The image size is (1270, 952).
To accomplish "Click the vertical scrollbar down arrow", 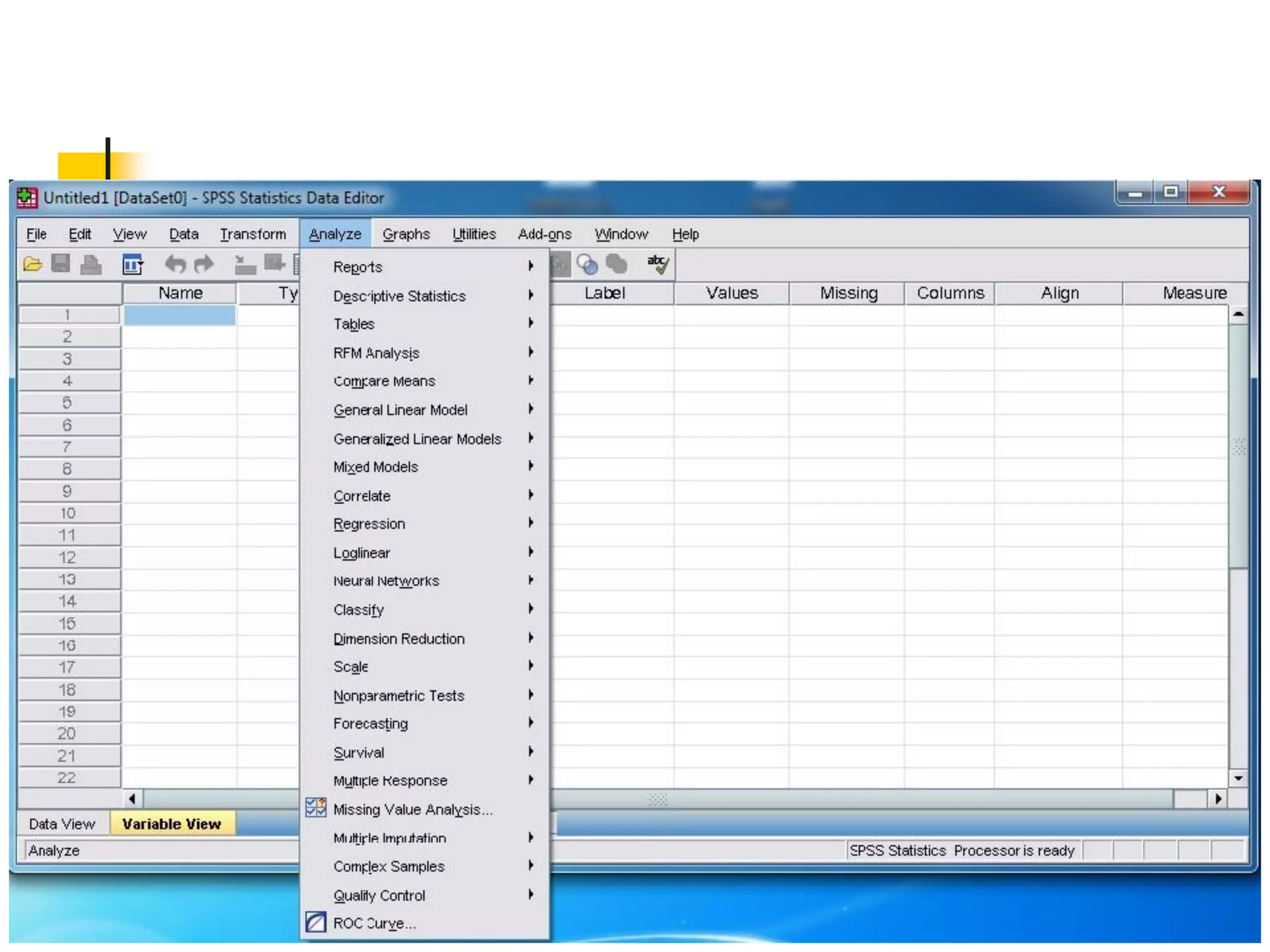I will click(1238, 778).
